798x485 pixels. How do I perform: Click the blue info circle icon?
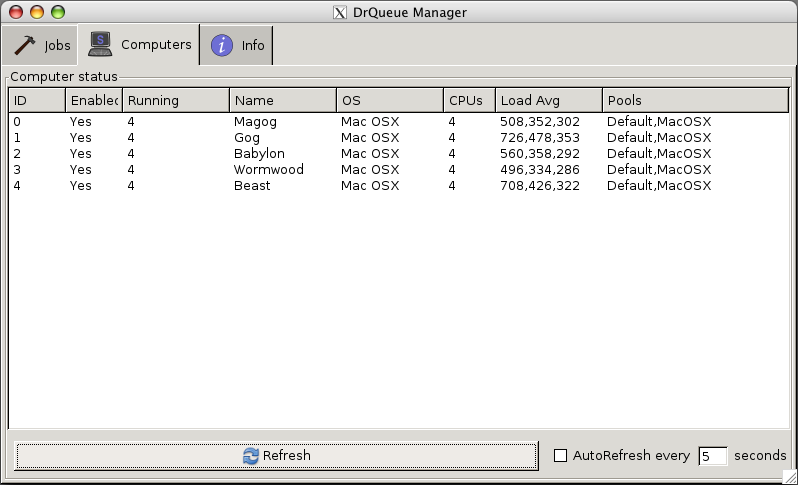[x=222, y=45]
